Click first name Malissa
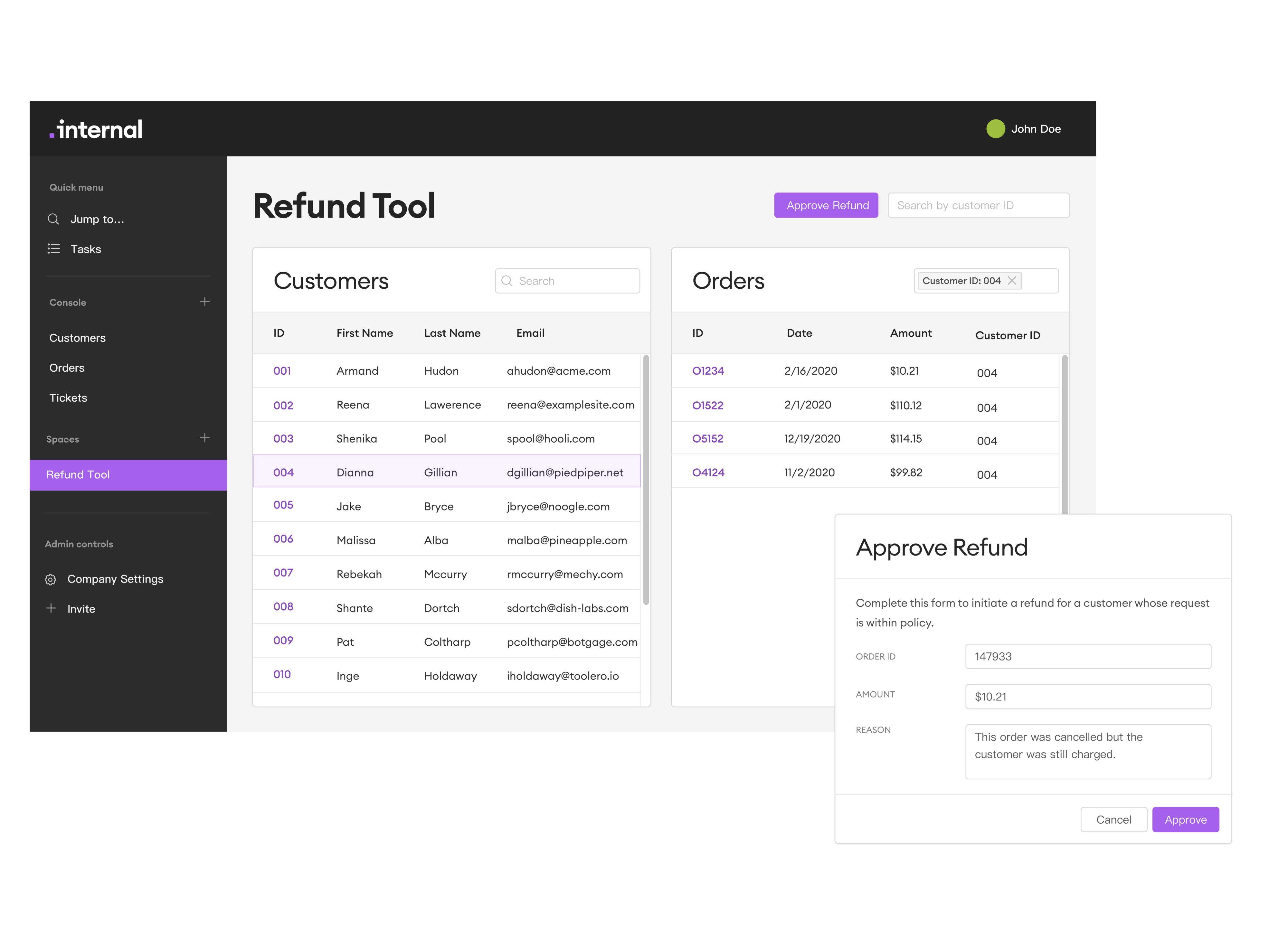This screenshot has height=945, width=1288. click(356, 540)
